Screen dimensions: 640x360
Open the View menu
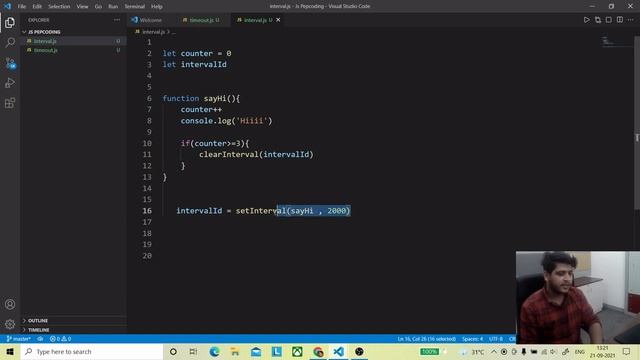(82, 6)
